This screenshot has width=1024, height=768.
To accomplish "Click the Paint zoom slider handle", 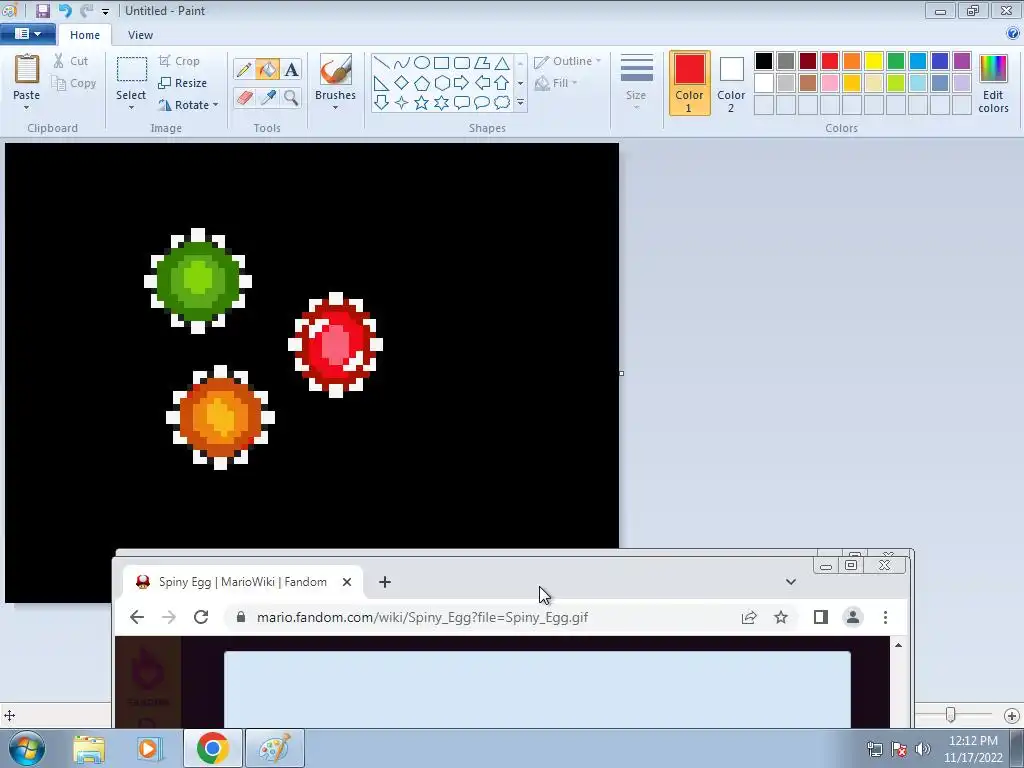I will pos(951,715).
